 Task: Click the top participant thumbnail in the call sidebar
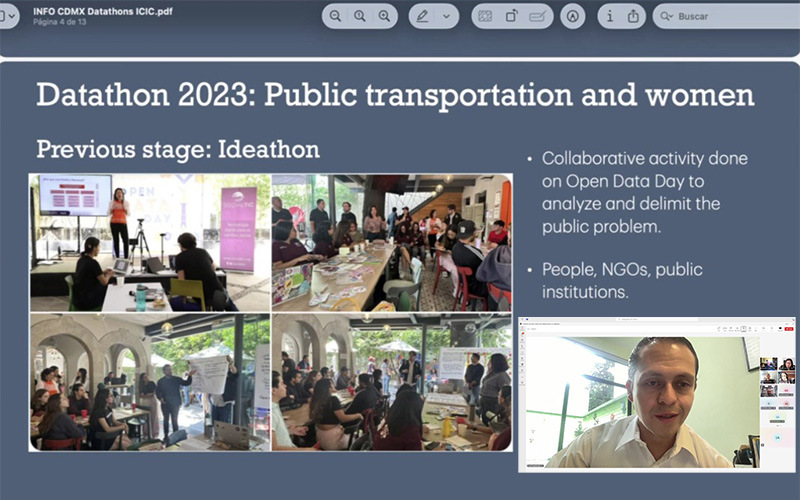click(768, 364)
